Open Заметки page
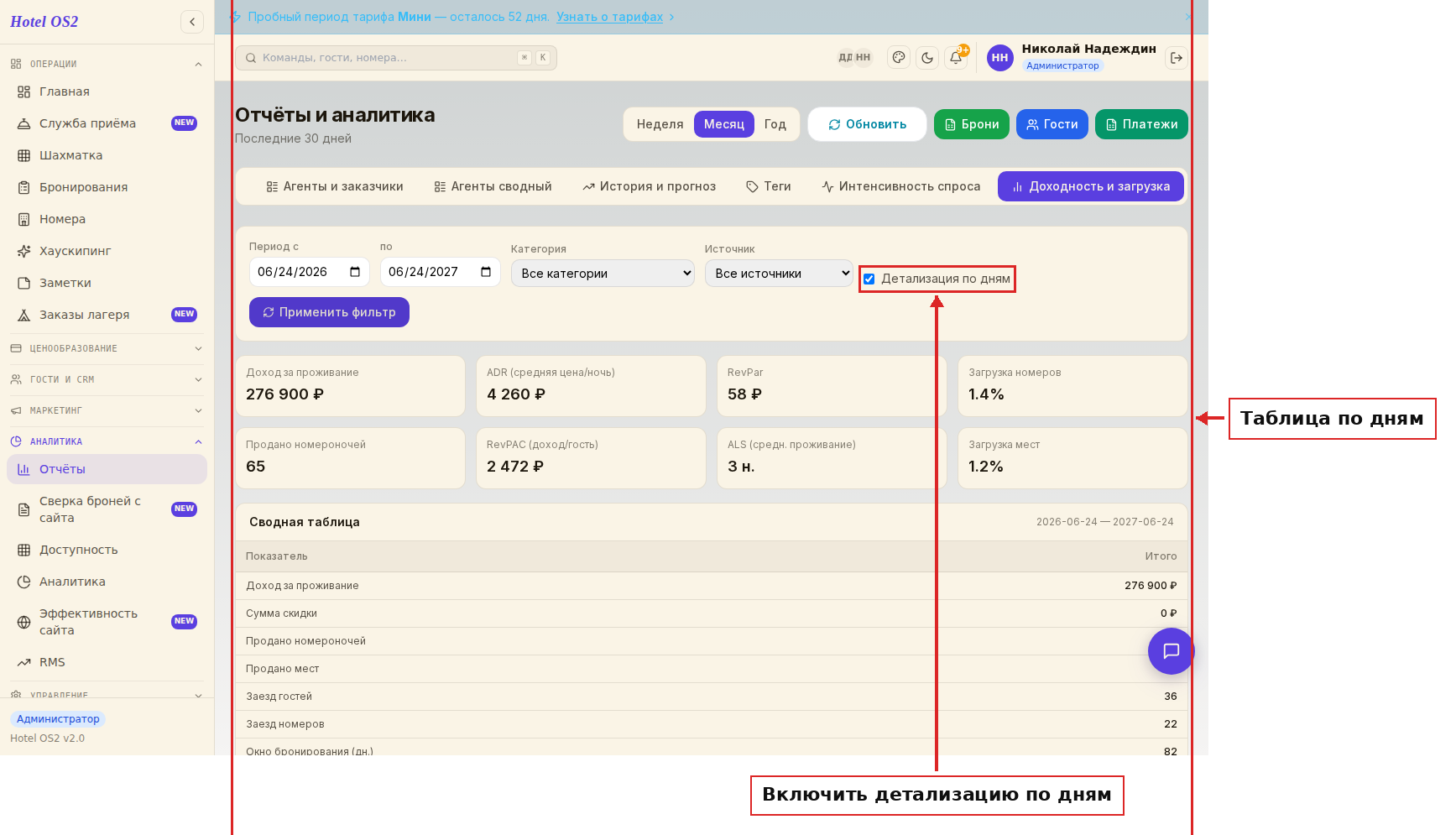The image size is (1456, 835). (x=107, y=283)
